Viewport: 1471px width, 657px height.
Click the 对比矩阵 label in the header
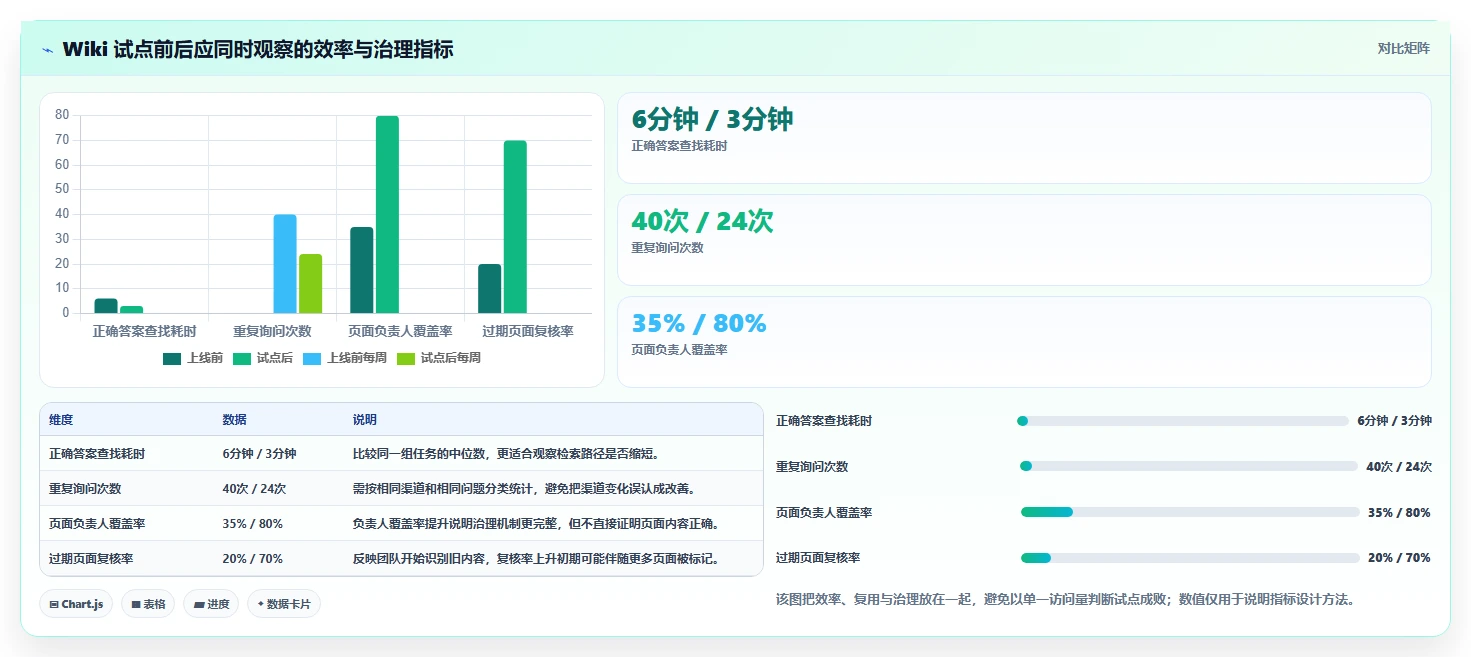click(x=1404, y=48)
